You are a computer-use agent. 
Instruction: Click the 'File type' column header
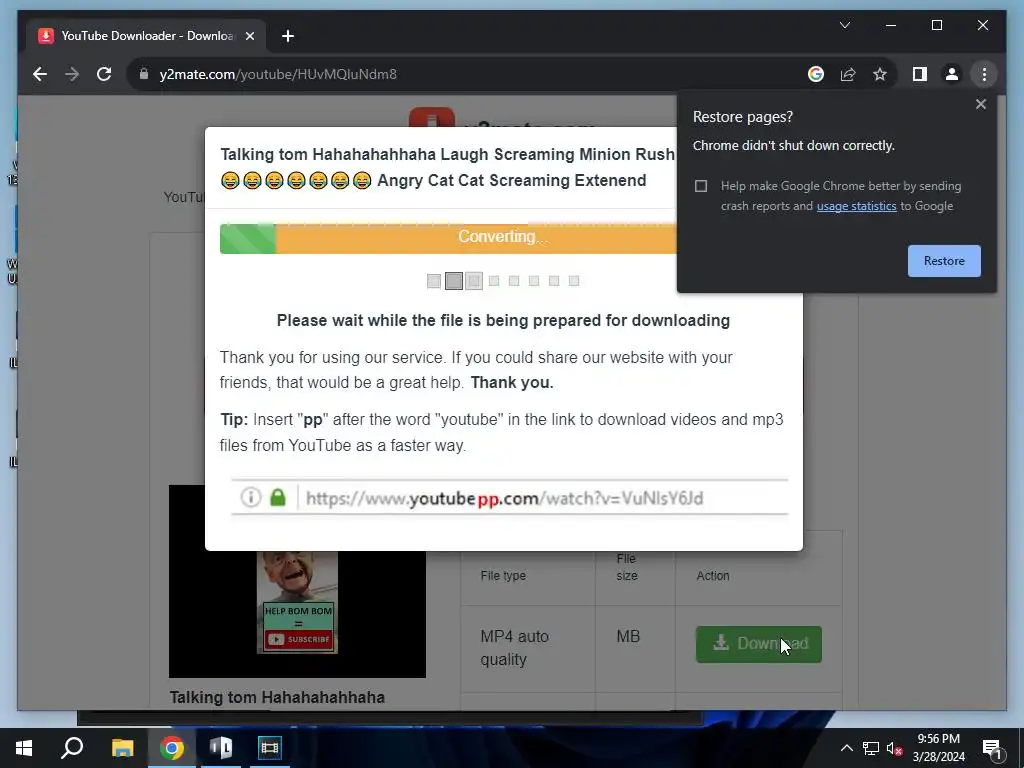[x=503, y=576]
